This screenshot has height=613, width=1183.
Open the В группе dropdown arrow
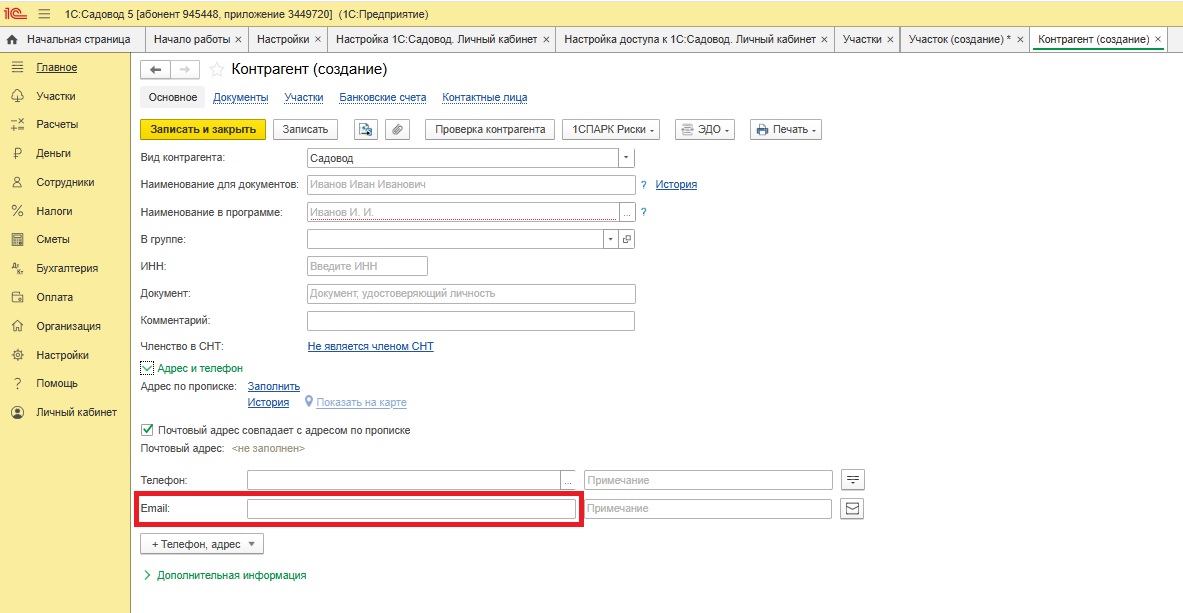tap(611, 239)
